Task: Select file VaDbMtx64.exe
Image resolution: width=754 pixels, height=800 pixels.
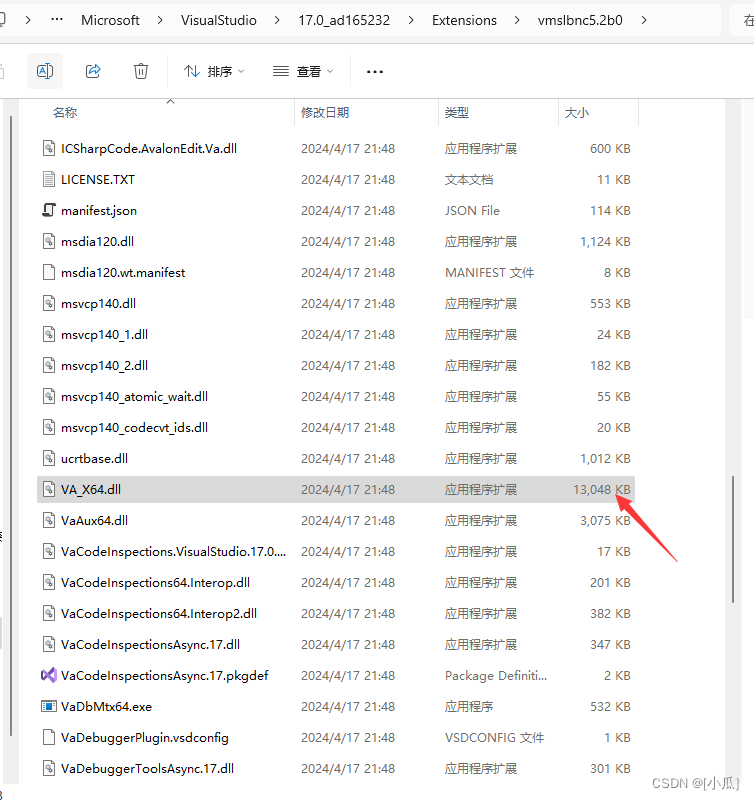Action: [x=336, y=707]
